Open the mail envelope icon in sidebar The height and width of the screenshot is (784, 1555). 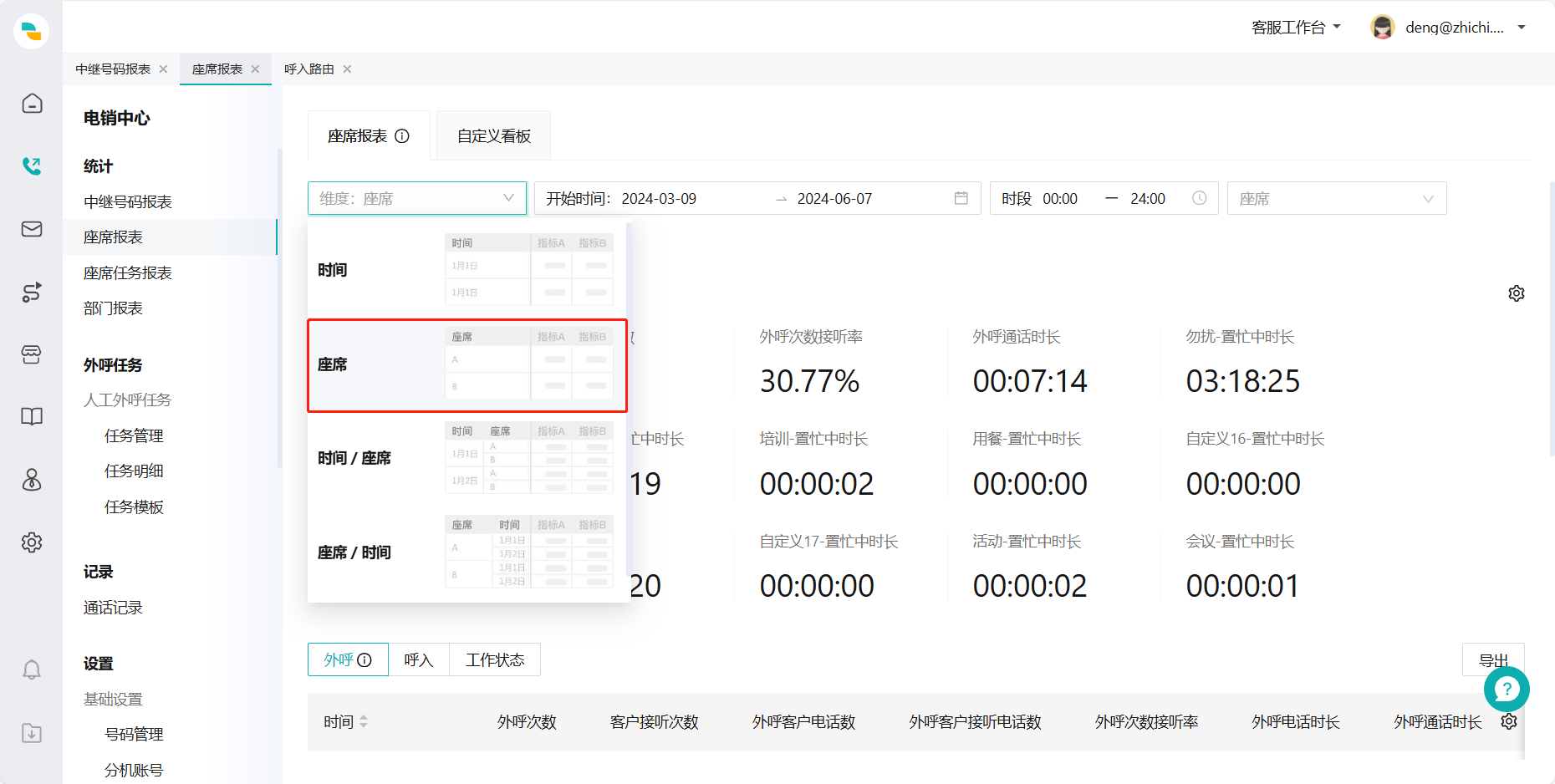click(x=32, y=229)
